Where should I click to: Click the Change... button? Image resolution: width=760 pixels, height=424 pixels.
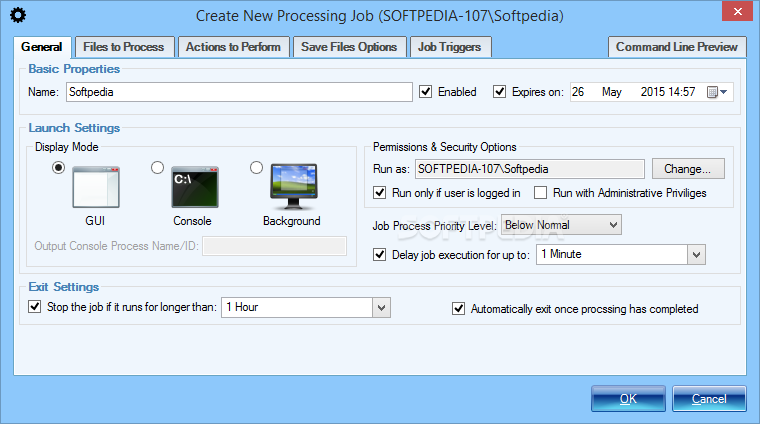tap(688, 169)
